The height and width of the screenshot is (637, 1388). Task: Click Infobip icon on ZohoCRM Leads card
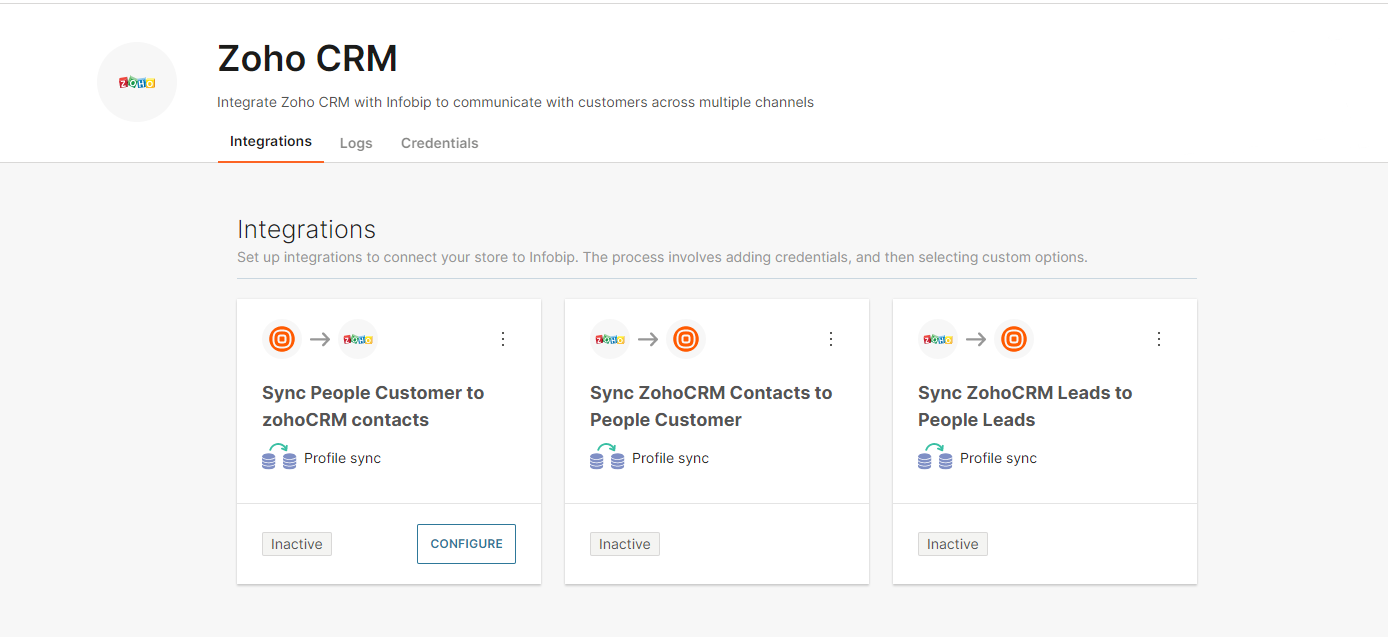[1014, 339]
